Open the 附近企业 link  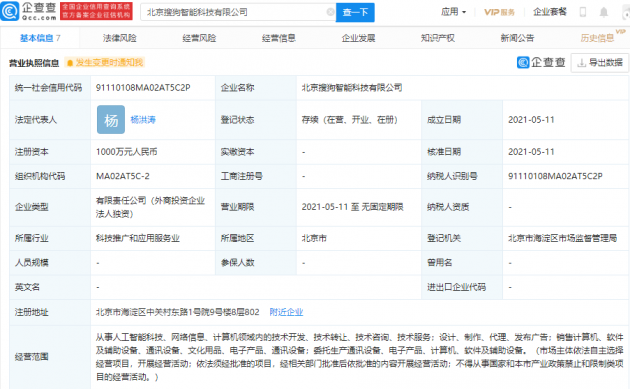(x=286, y=312)
